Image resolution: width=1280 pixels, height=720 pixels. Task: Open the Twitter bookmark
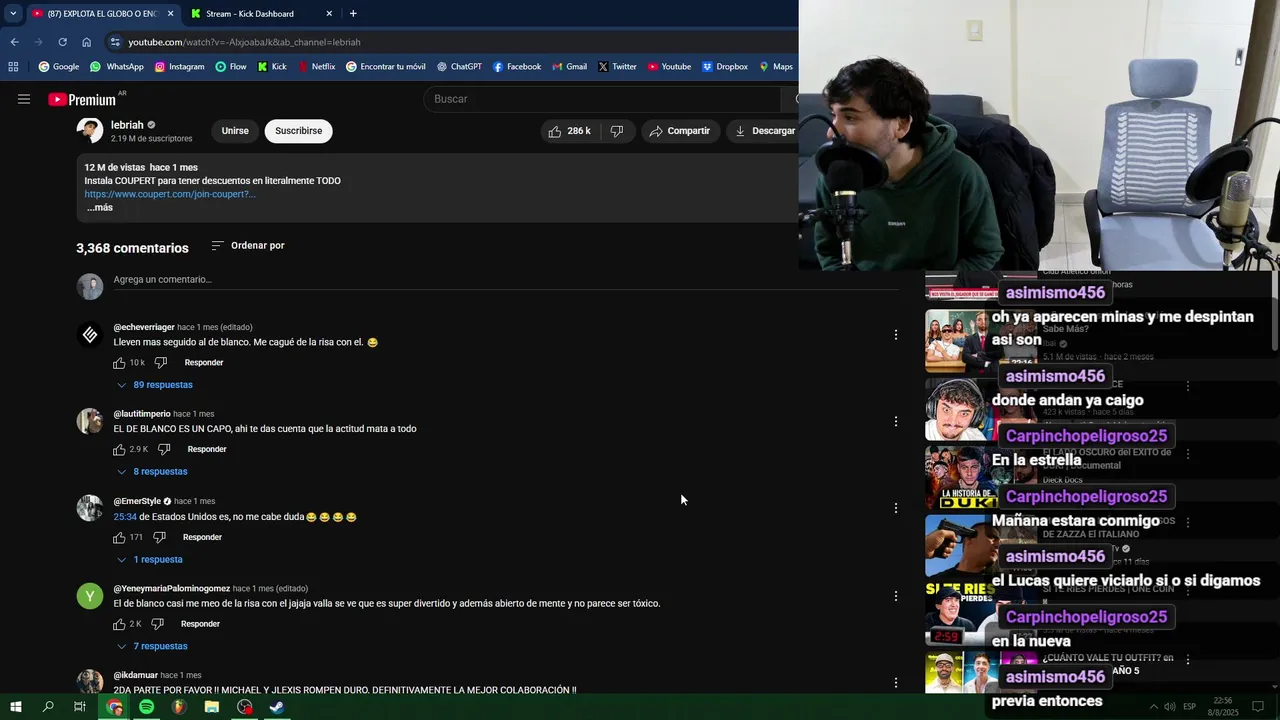click(x=617, y=67)
